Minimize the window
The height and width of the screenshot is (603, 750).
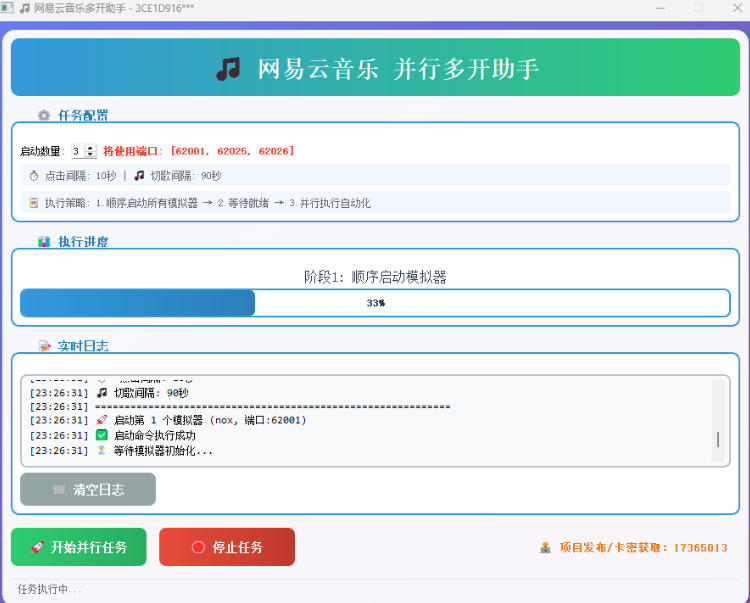pyautogui.click(x=661, y=8)
